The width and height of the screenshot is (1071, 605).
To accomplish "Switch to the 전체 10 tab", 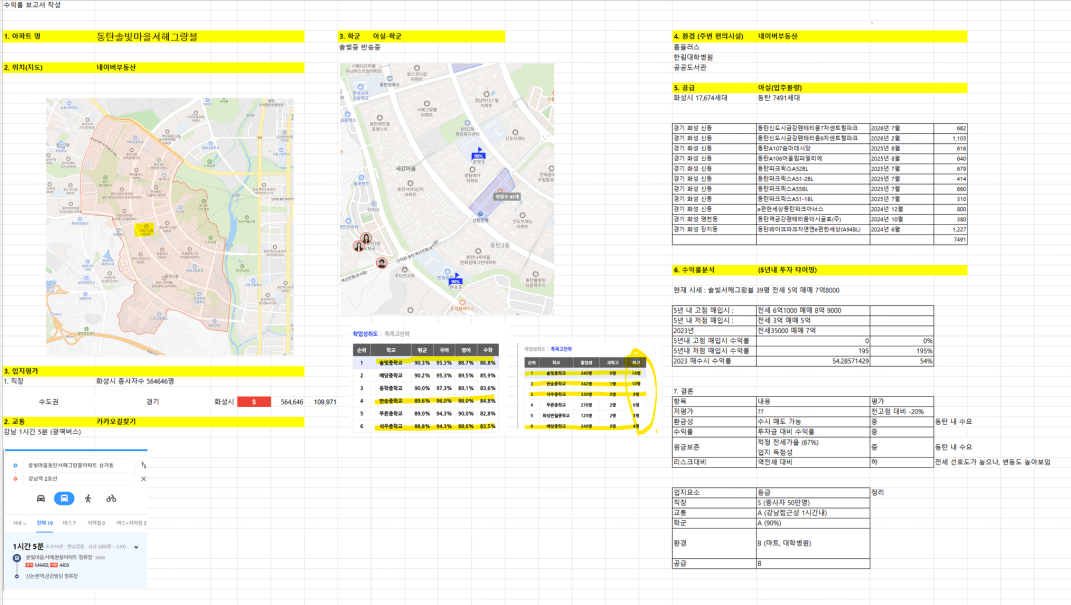I will coord(44,523).
